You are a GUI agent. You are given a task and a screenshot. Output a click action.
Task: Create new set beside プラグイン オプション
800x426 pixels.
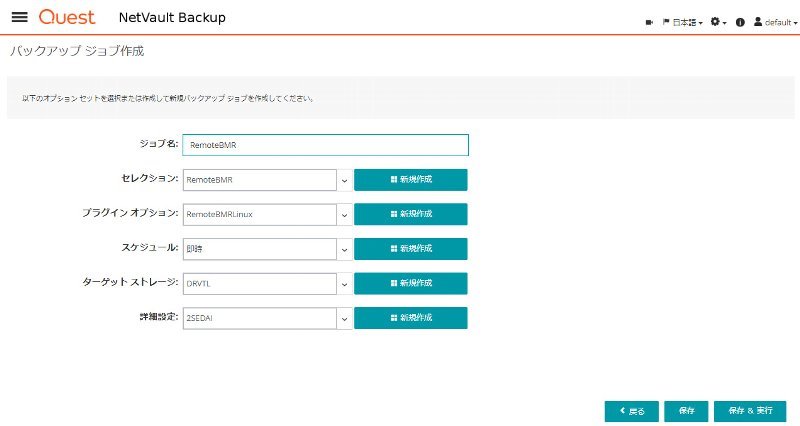point(411,214)
